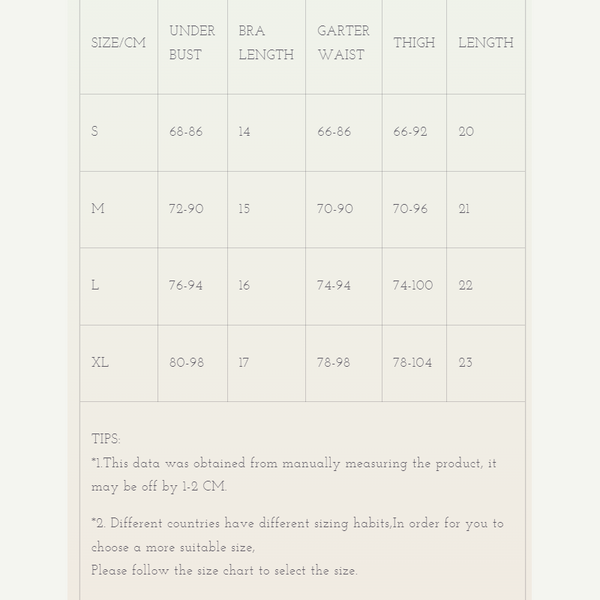Screen dimensions: 600x600
Task: Click the UNDER BUST column header
Action: point(192,43)
